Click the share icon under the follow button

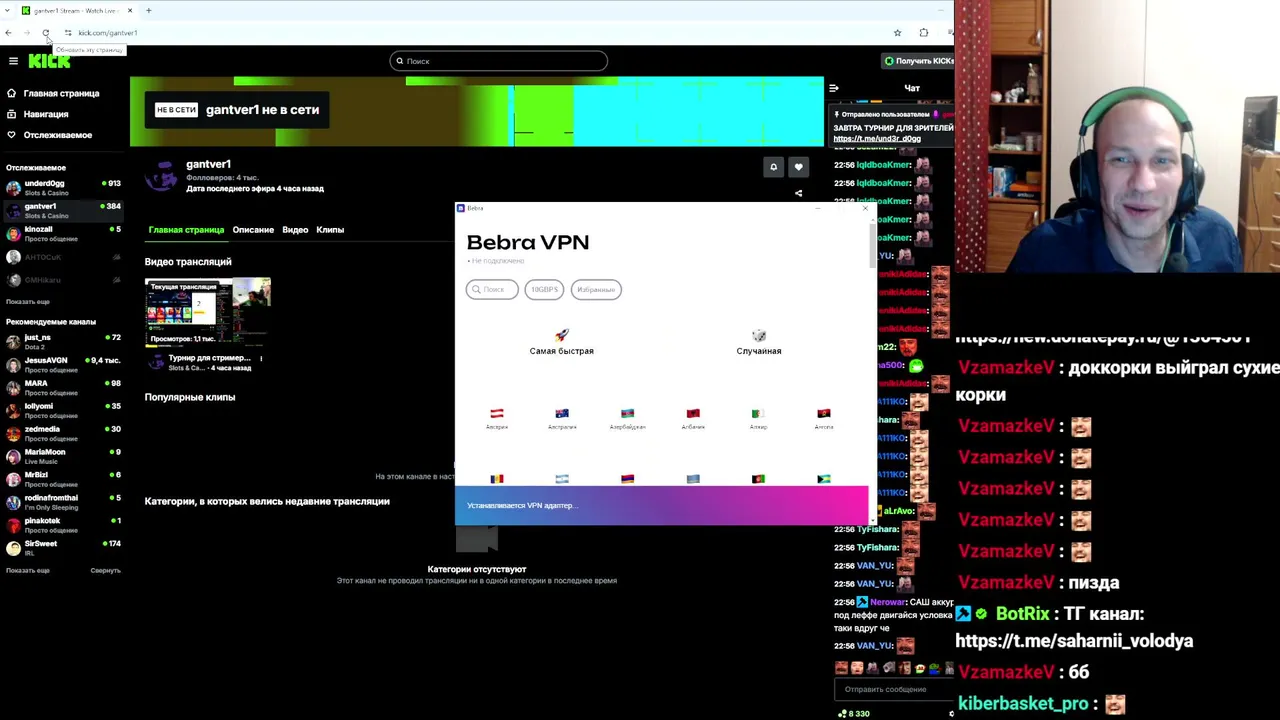pyautogui.click(x=798, y=193)
